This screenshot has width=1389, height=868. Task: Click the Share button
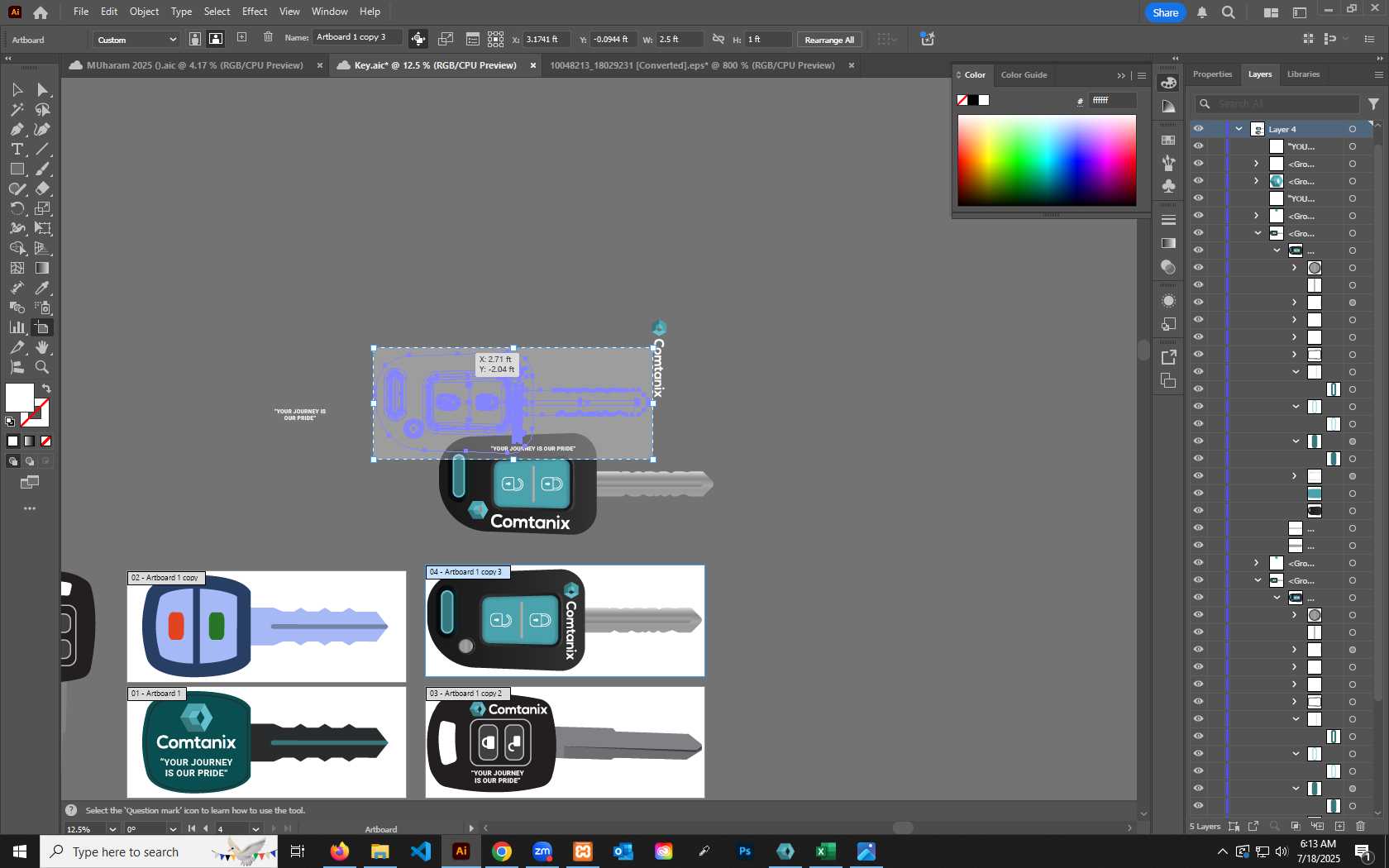(x=1165, y=12)
